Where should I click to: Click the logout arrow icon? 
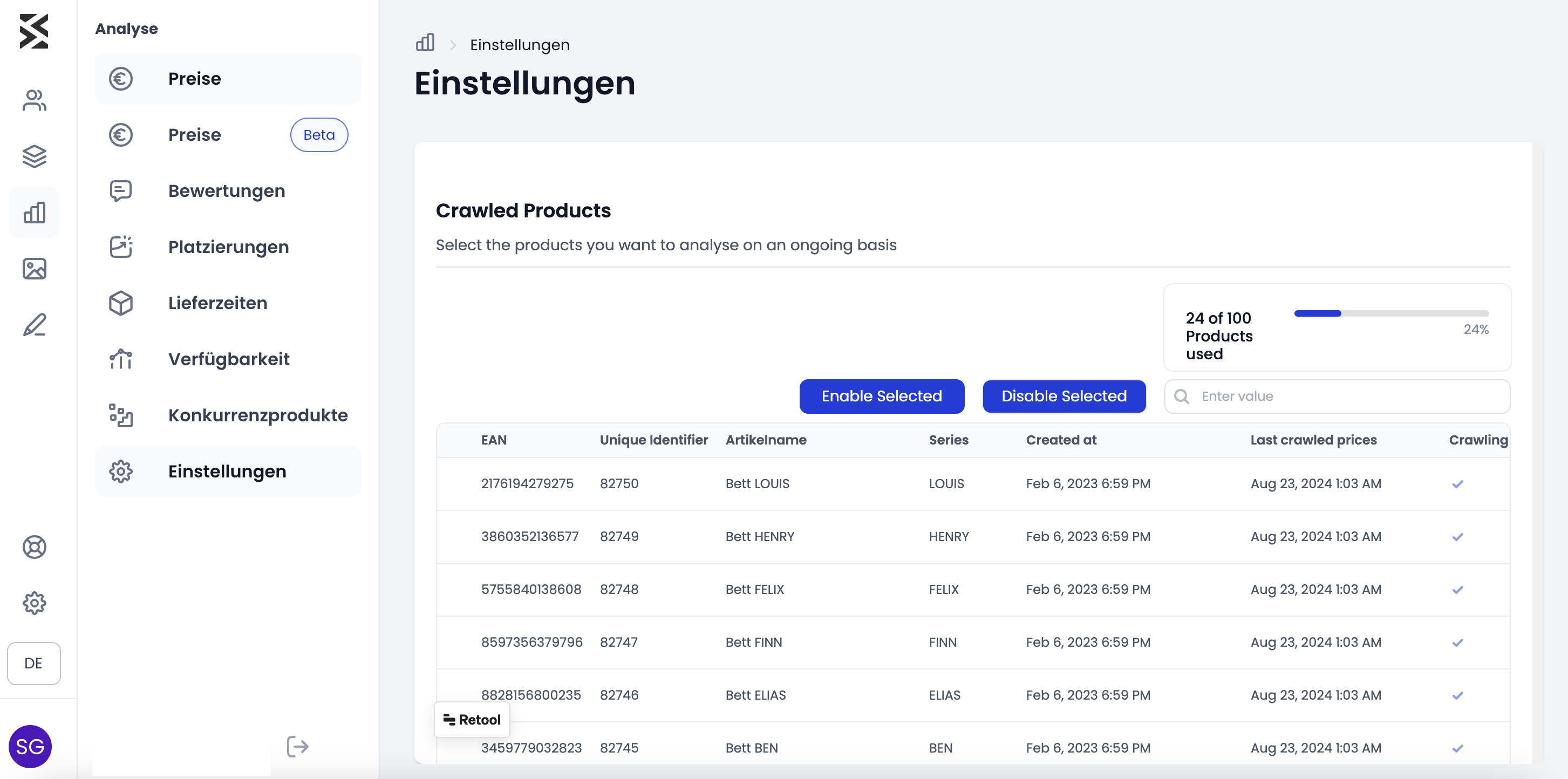tap(298, 746)
